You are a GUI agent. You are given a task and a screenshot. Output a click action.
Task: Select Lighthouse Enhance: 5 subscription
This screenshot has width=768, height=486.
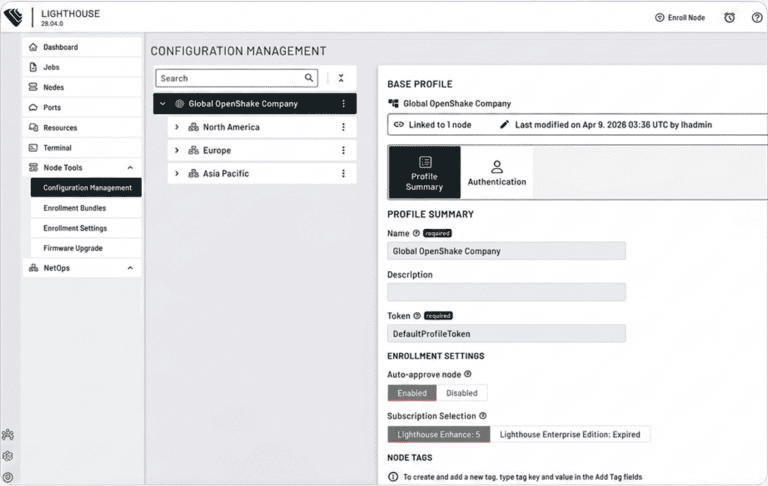pos(439,435)
